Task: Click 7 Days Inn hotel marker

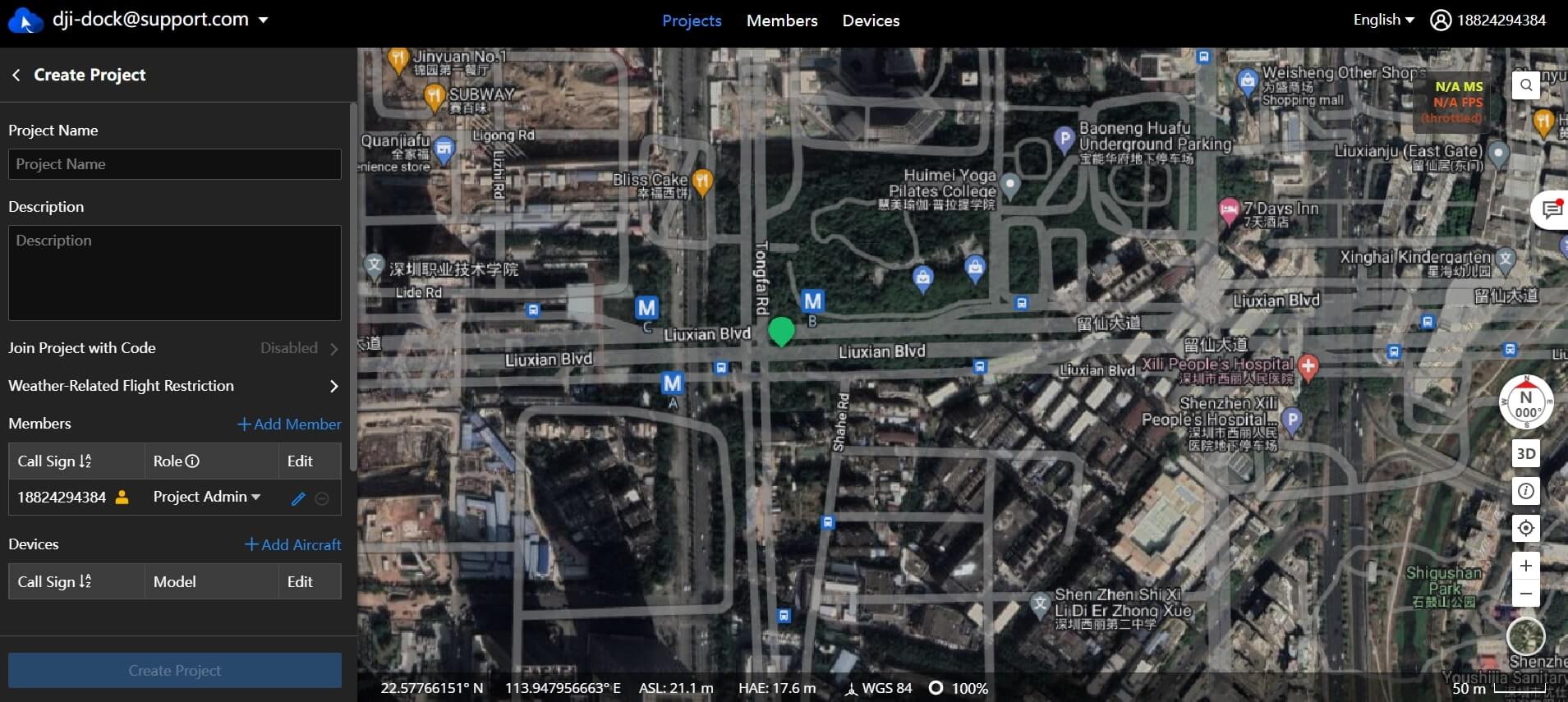Action: coord(1229,210)
